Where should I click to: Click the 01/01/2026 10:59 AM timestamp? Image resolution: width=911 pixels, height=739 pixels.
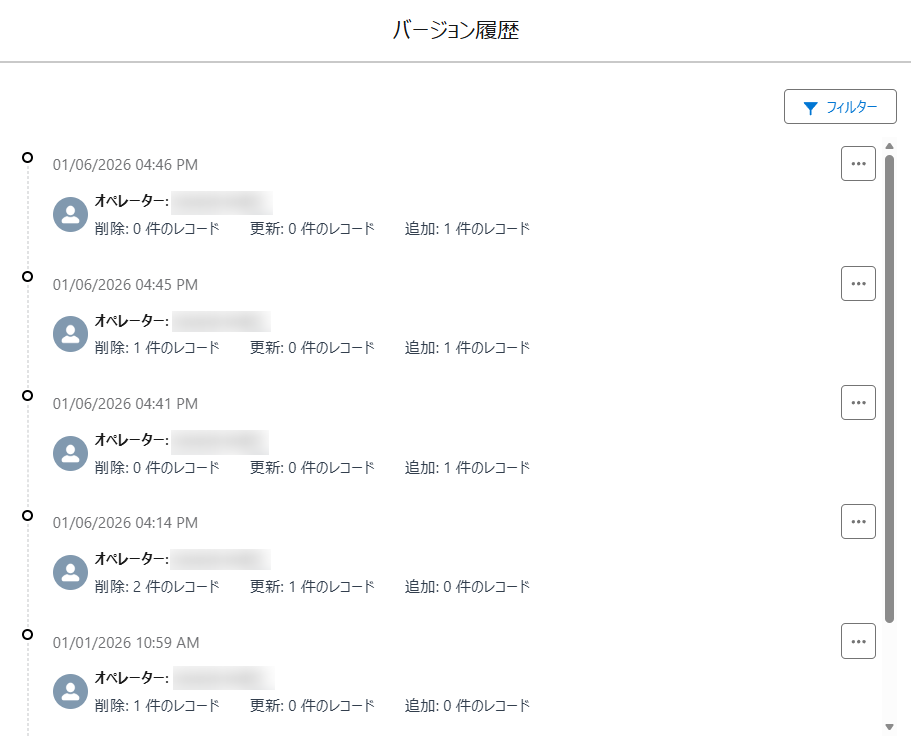(125, 642)
